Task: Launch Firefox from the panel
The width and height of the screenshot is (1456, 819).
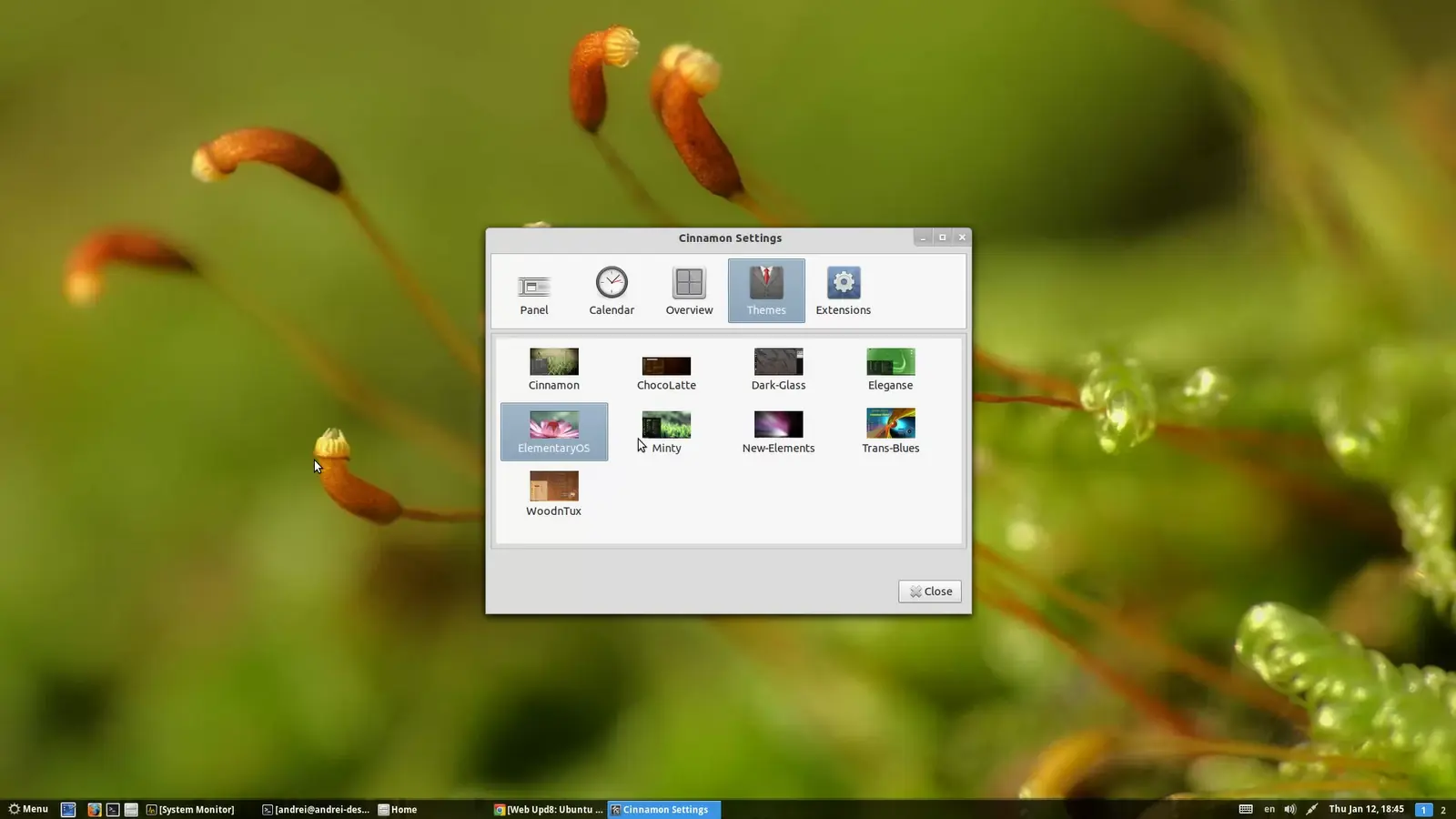Action: (x=94, y=810)
